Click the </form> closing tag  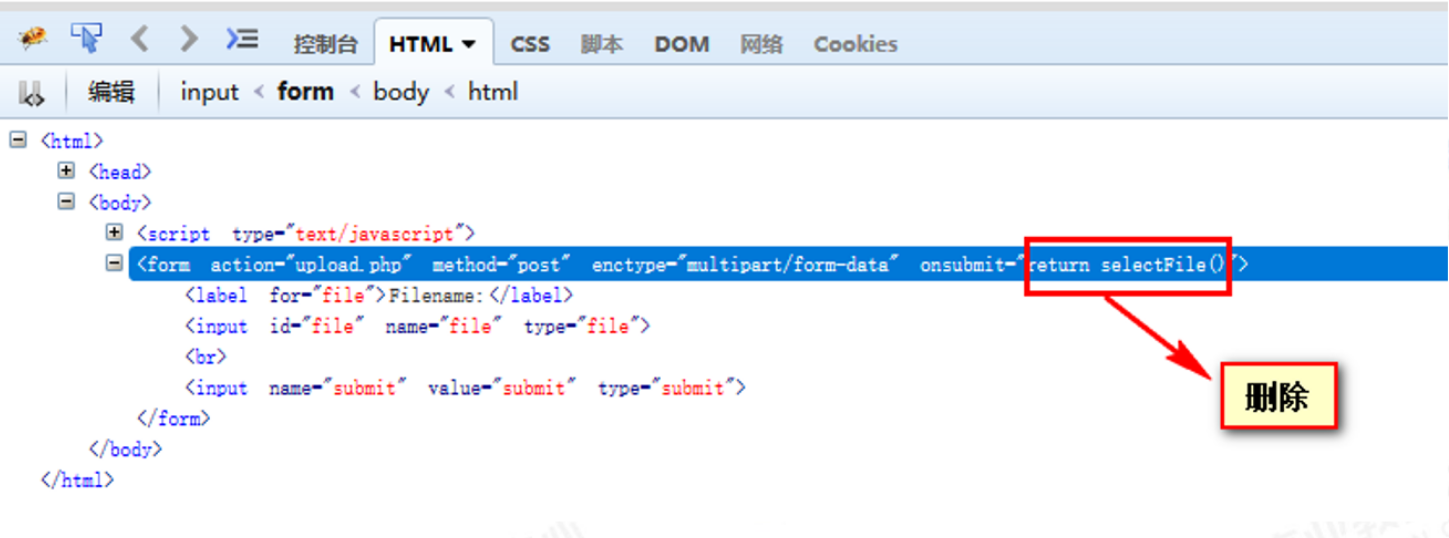(x=173, y=419)
